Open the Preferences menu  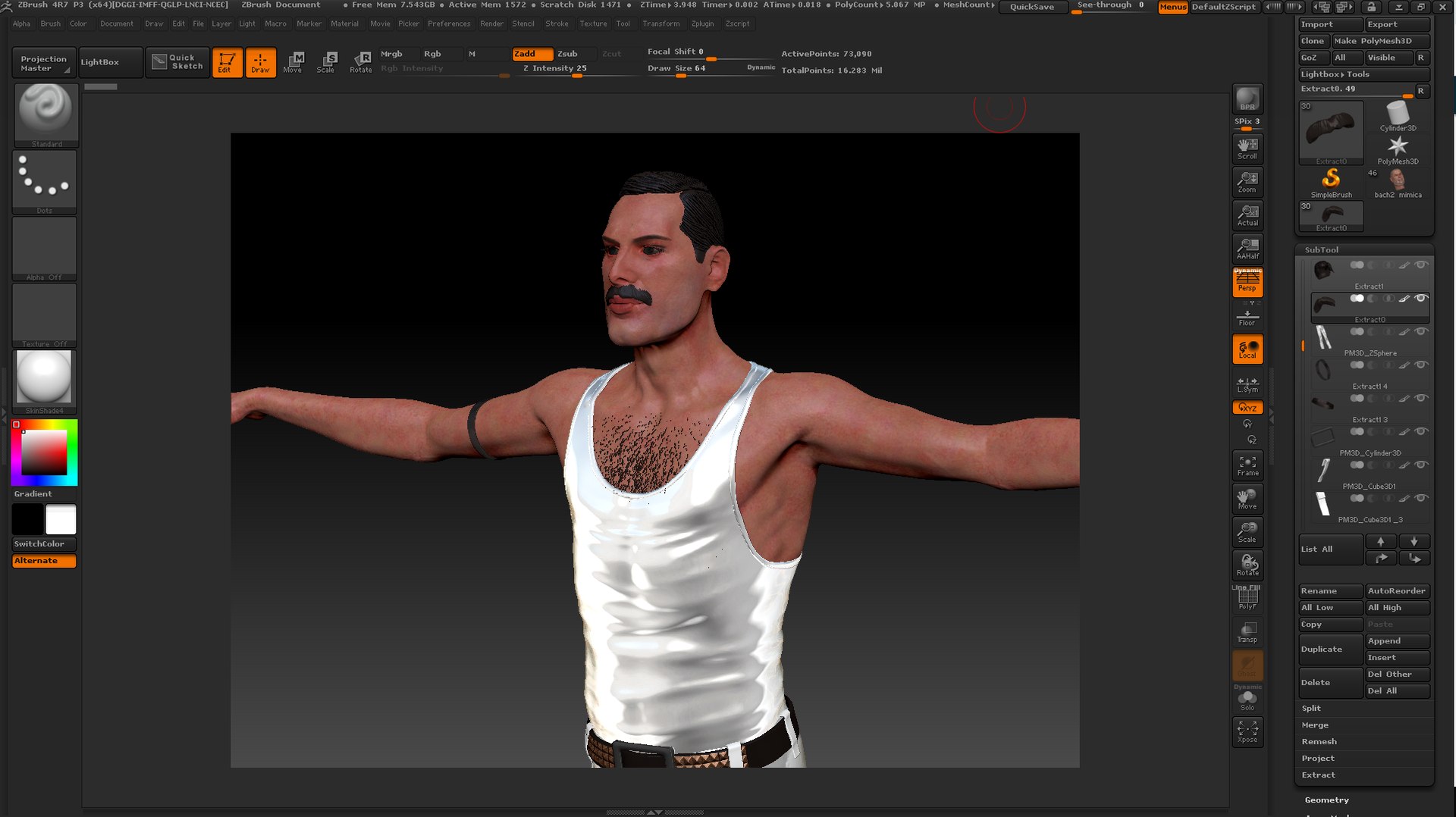coord(449,23)
